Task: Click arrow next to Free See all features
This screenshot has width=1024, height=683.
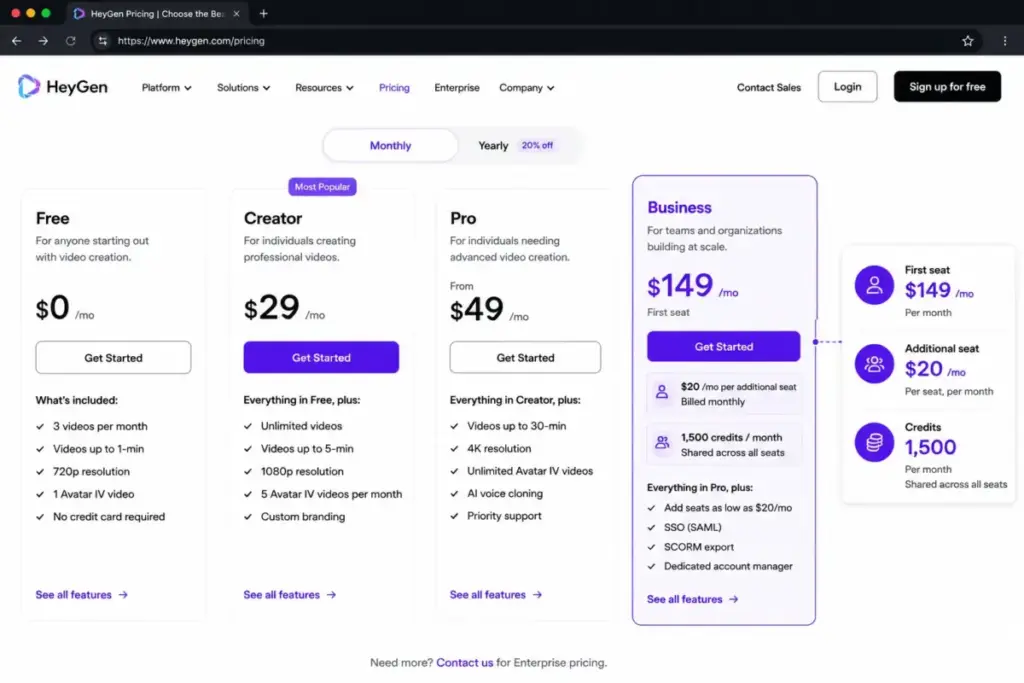Action: (123, 595)
